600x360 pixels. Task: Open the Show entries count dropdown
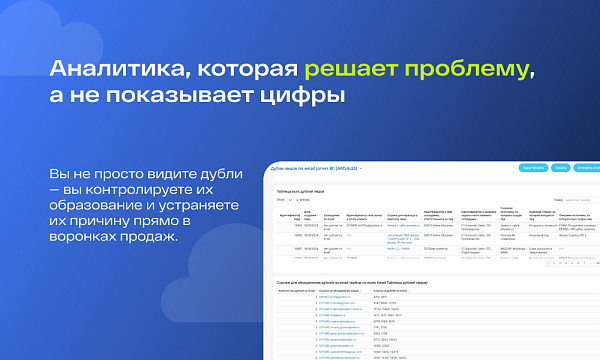(x=292, y=200)
